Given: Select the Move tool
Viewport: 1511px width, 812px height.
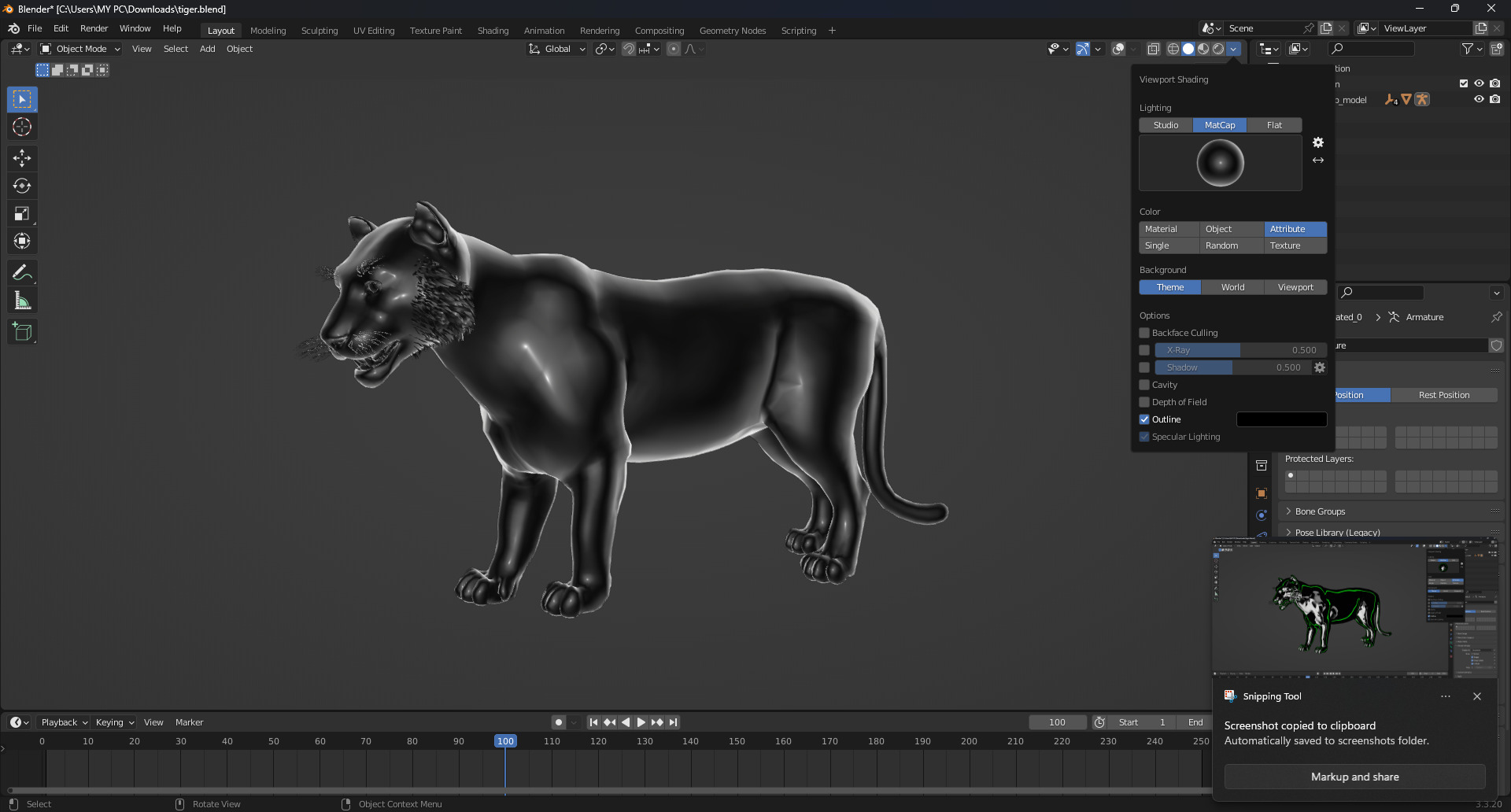Looking at the screenshot, I should pyautogui.click(x=22, y=158).
